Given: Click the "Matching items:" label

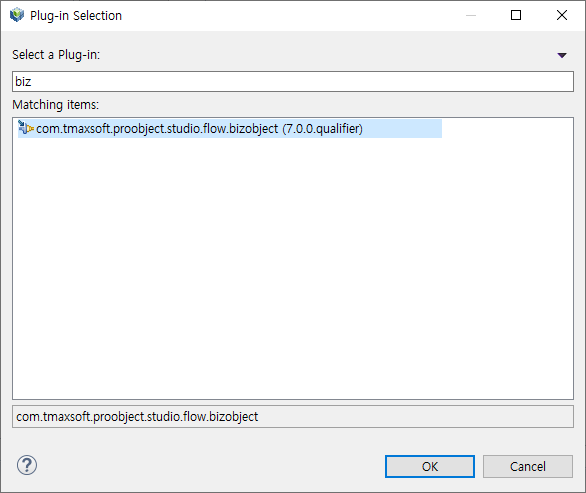Looking at the screenshot, I should coord(56,105).
